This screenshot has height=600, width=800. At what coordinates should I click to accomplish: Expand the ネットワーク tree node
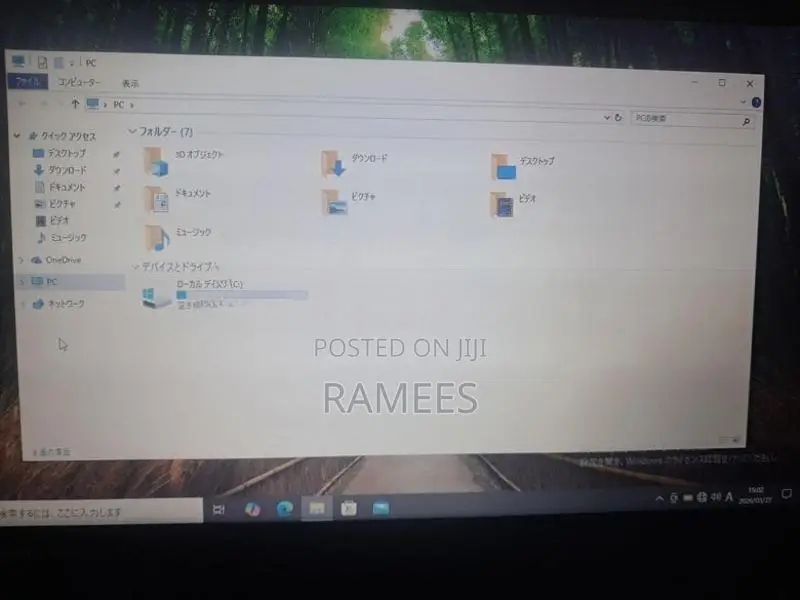coord(22,304)
